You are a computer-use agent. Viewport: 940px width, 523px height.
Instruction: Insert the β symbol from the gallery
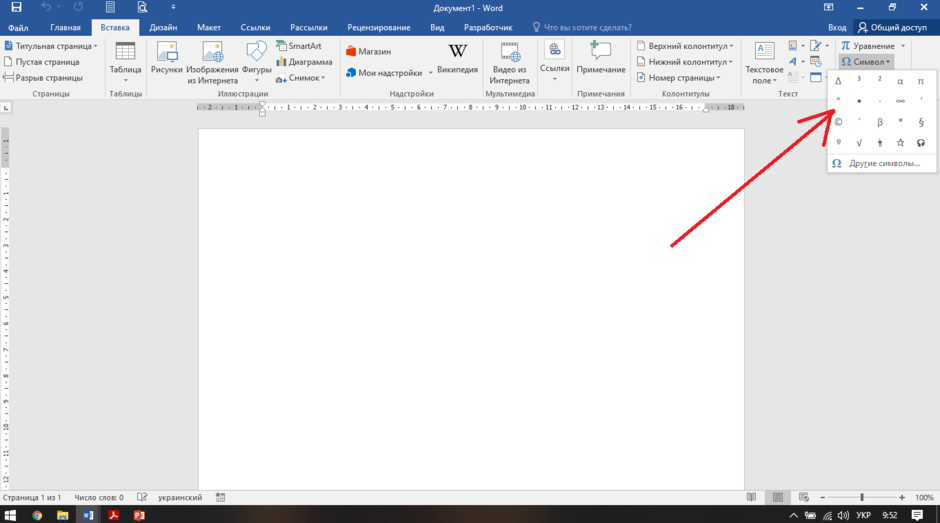pos(879,122)
